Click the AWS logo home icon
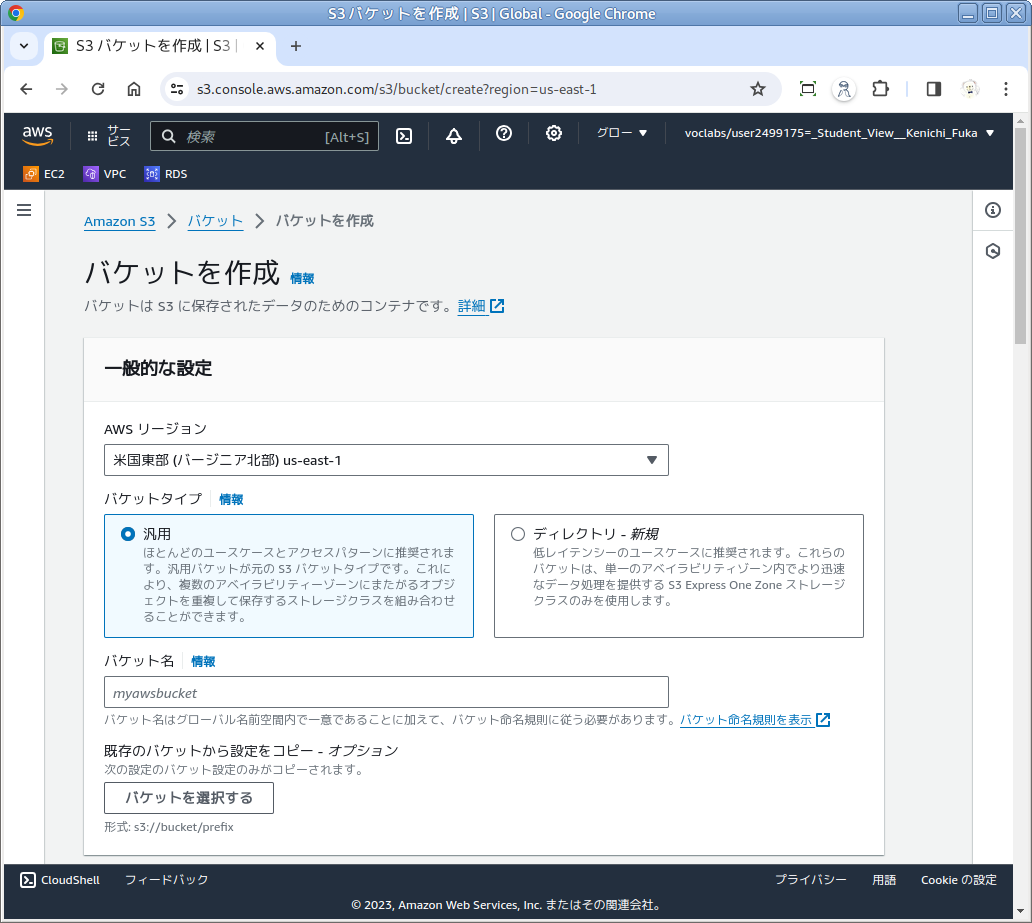Screen dimensions: 1032x923 (38, 135)
